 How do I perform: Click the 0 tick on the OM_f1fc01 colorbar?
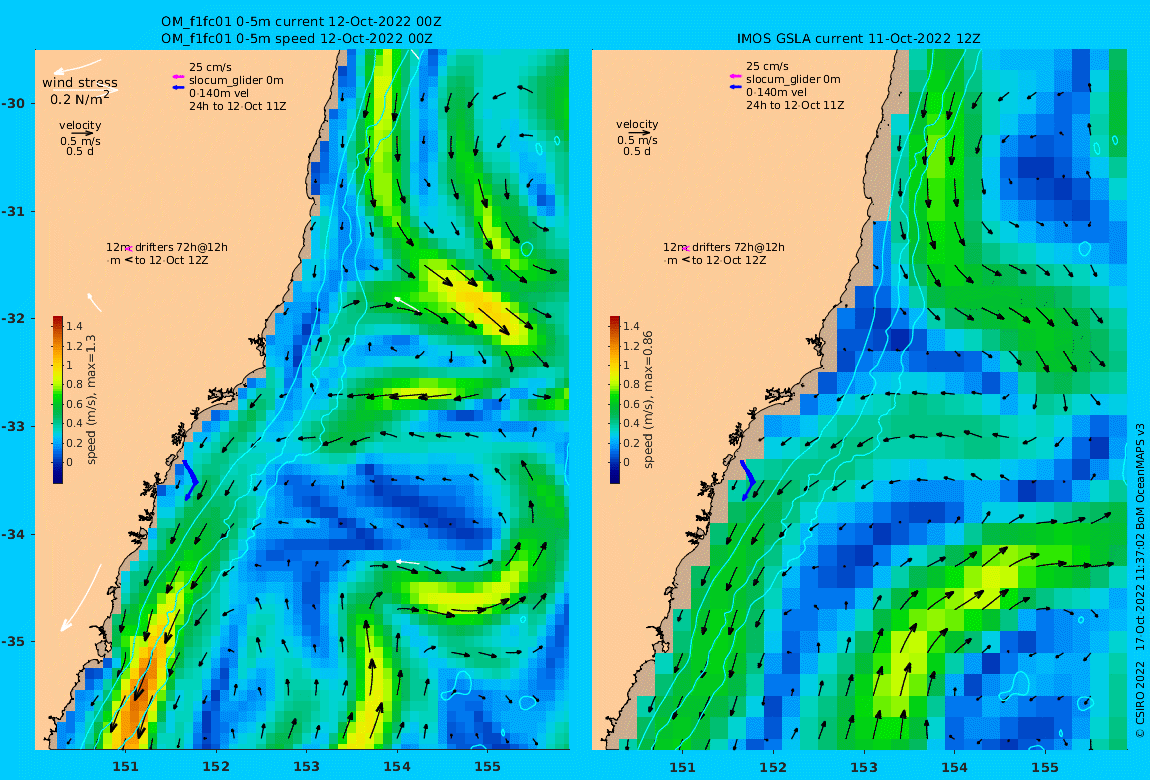click(70, 462)
